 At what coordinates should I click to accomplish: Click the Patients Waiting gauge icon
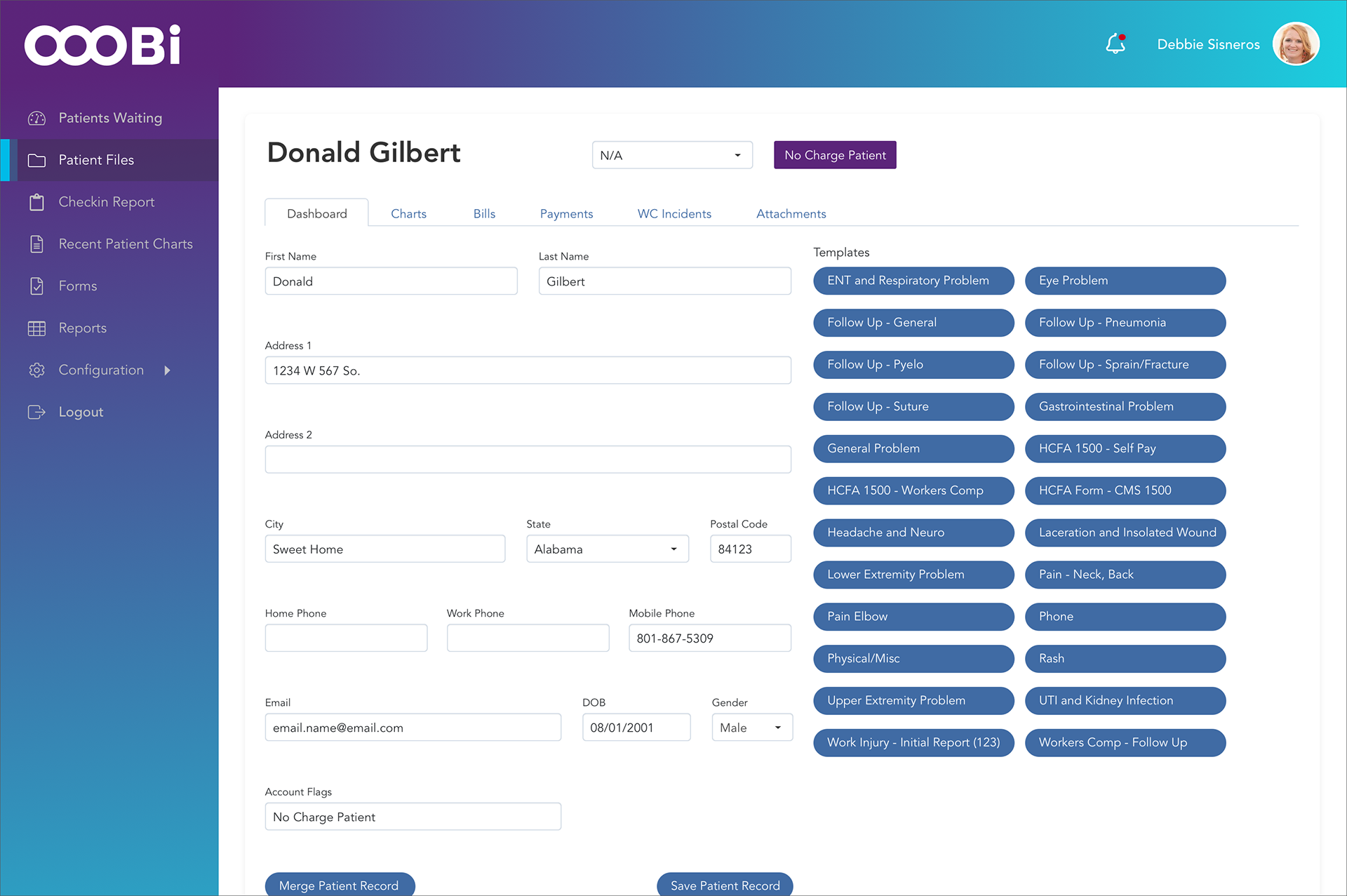36,118
